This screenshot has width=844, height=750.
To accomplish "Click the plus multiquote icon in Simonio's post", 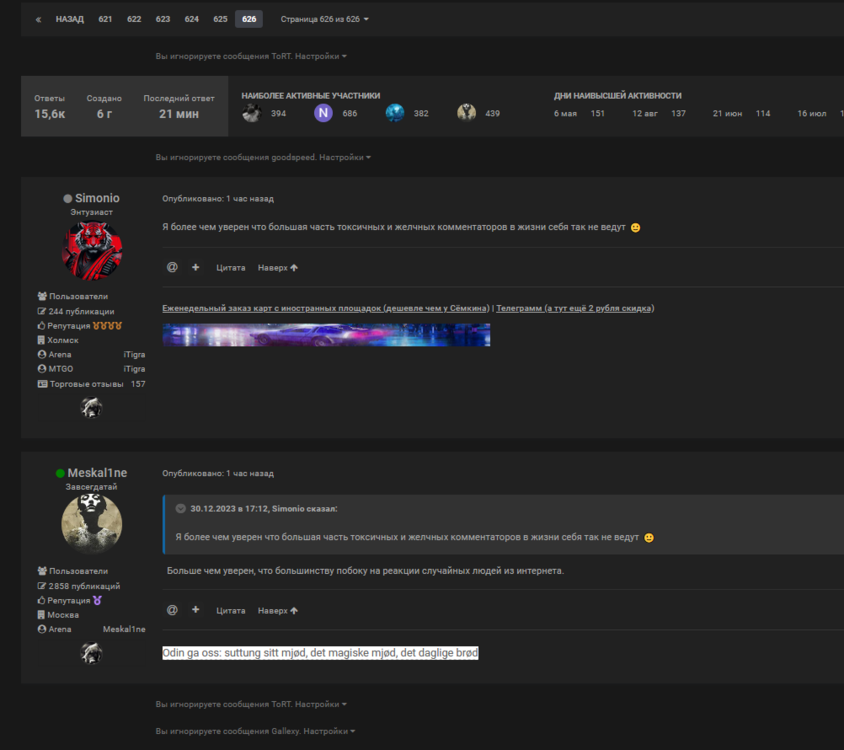I will 196,267.
